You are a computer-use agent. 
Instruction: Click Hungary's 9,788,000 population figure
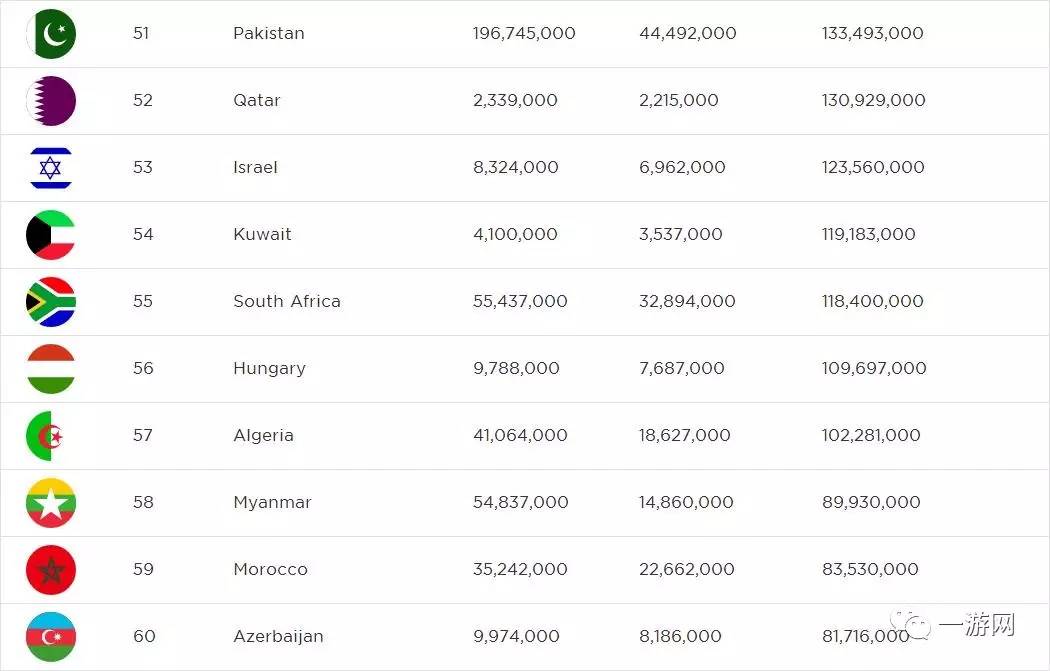click(x=516, y=368)
